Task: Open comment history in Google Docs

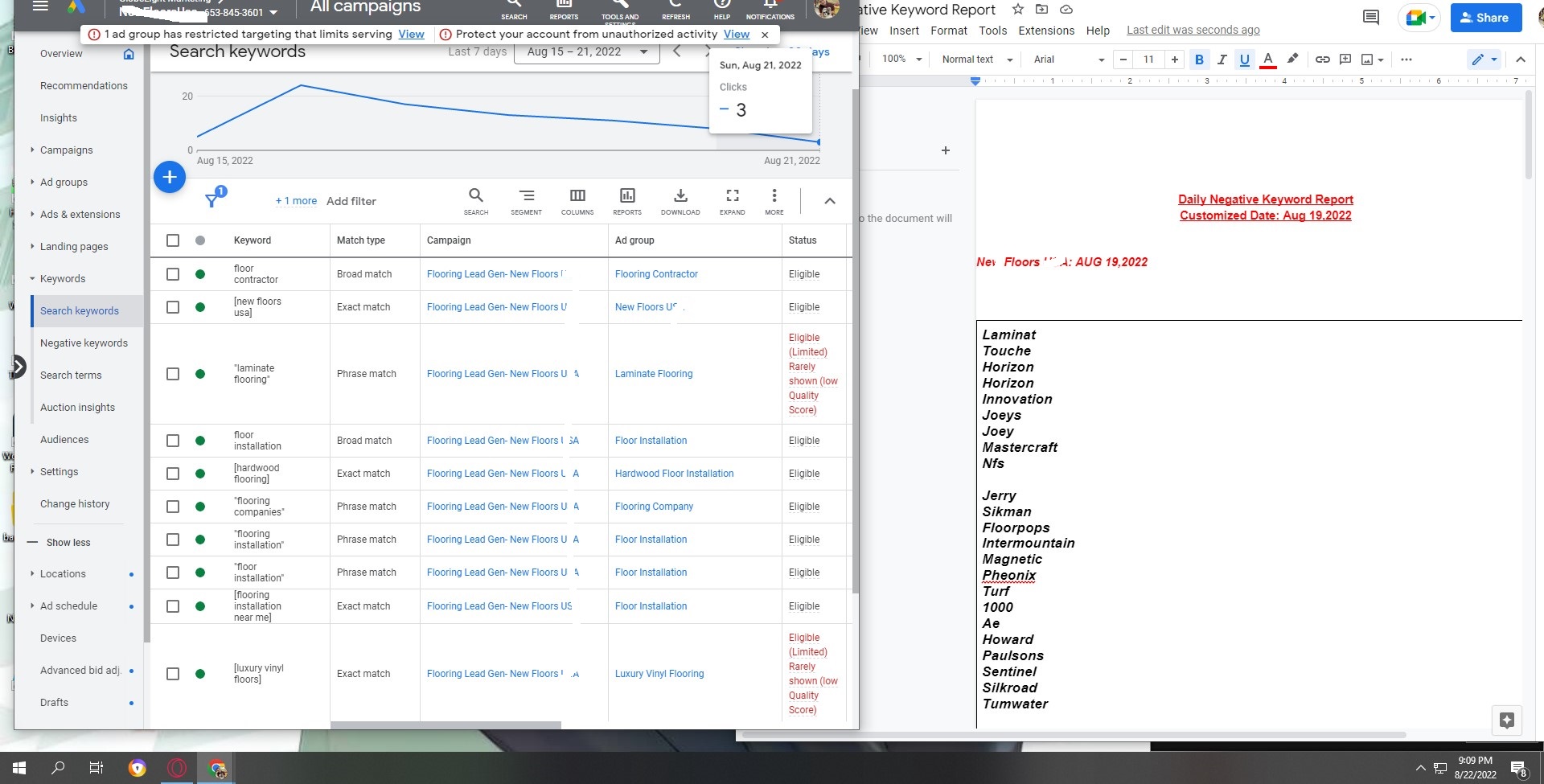Action: coord(1371,18)
